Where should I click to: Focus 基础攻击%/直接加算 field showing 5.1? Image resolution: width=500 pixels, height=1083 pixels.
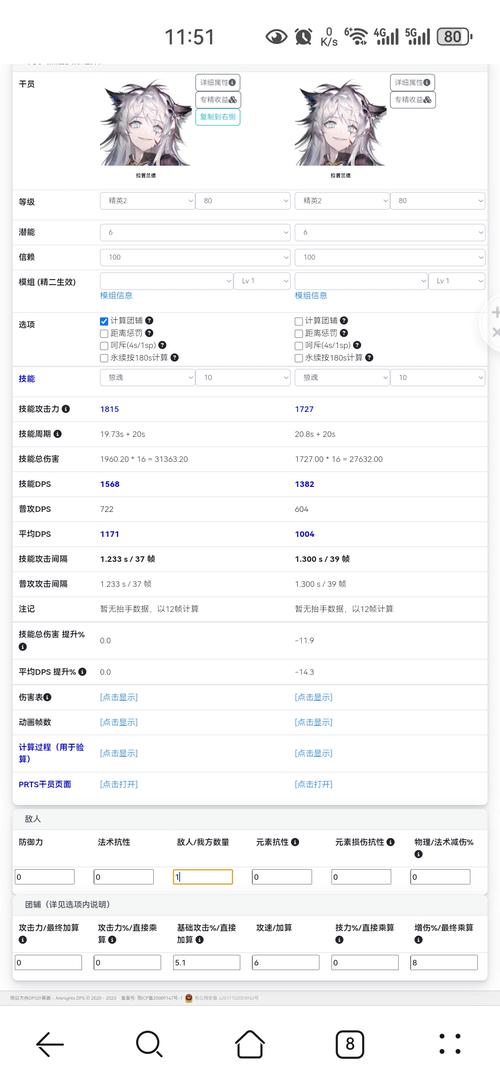coord(206,963)
